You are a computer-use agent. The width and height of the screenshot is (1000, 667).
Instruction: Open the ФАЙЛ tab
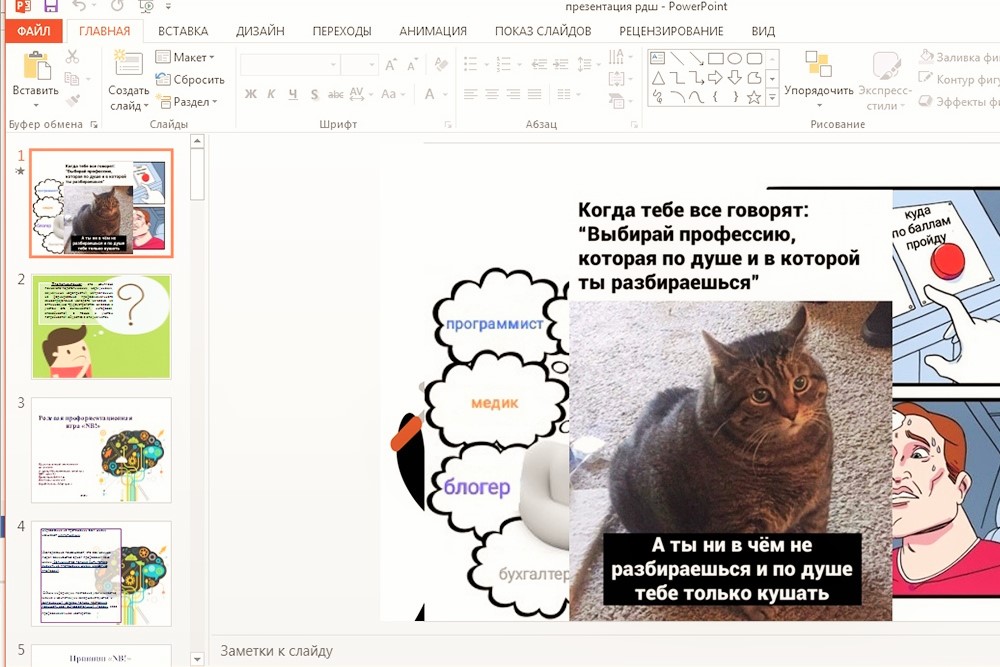coord(33,31)
